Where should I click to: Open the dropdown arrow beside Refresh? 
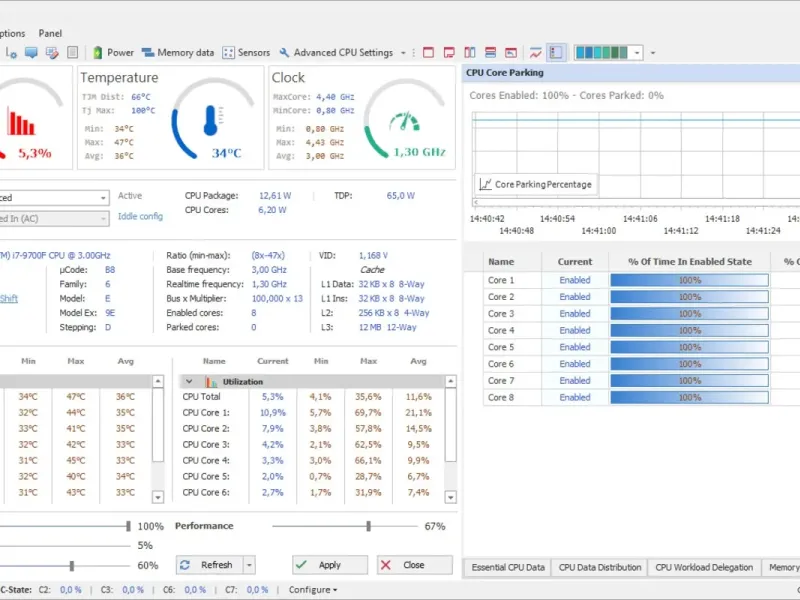click(x=249, y=565)
